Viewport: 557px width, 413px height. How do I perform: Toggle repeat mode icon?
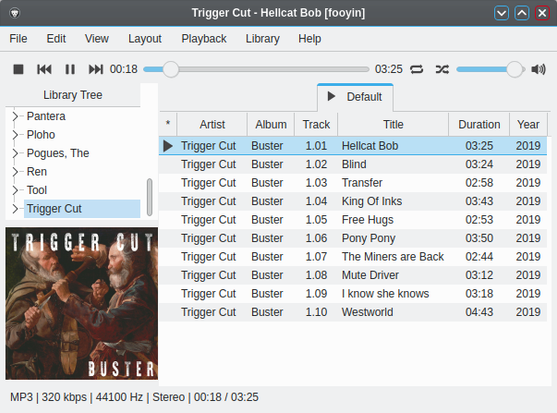click(x=416, y=69)
